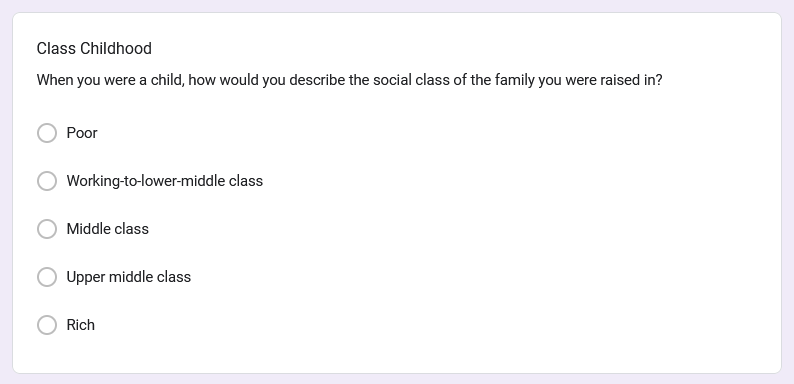Pick the Upper middle class radio circle

click(x=47, y=277)
